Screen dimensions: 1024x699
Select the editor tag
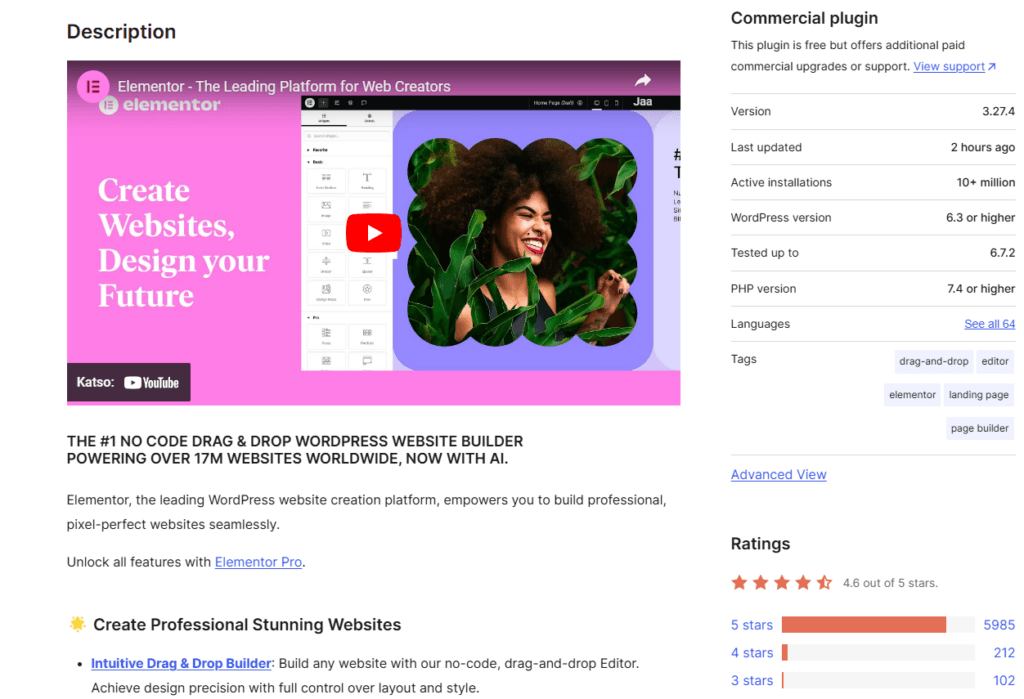(x=995, y=361)
